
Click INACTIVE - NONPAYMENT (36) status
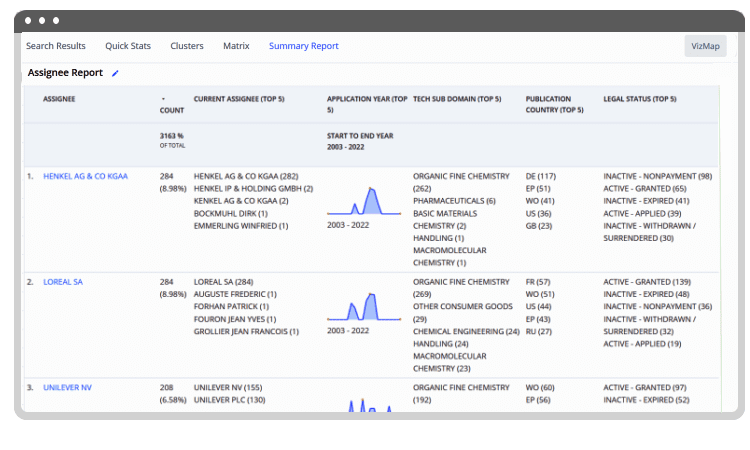pos(657,307)
